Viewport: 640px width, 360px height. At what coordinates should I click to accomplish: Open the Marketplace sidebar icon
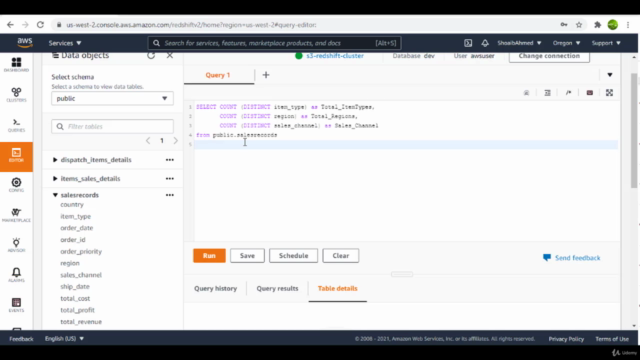16,215
